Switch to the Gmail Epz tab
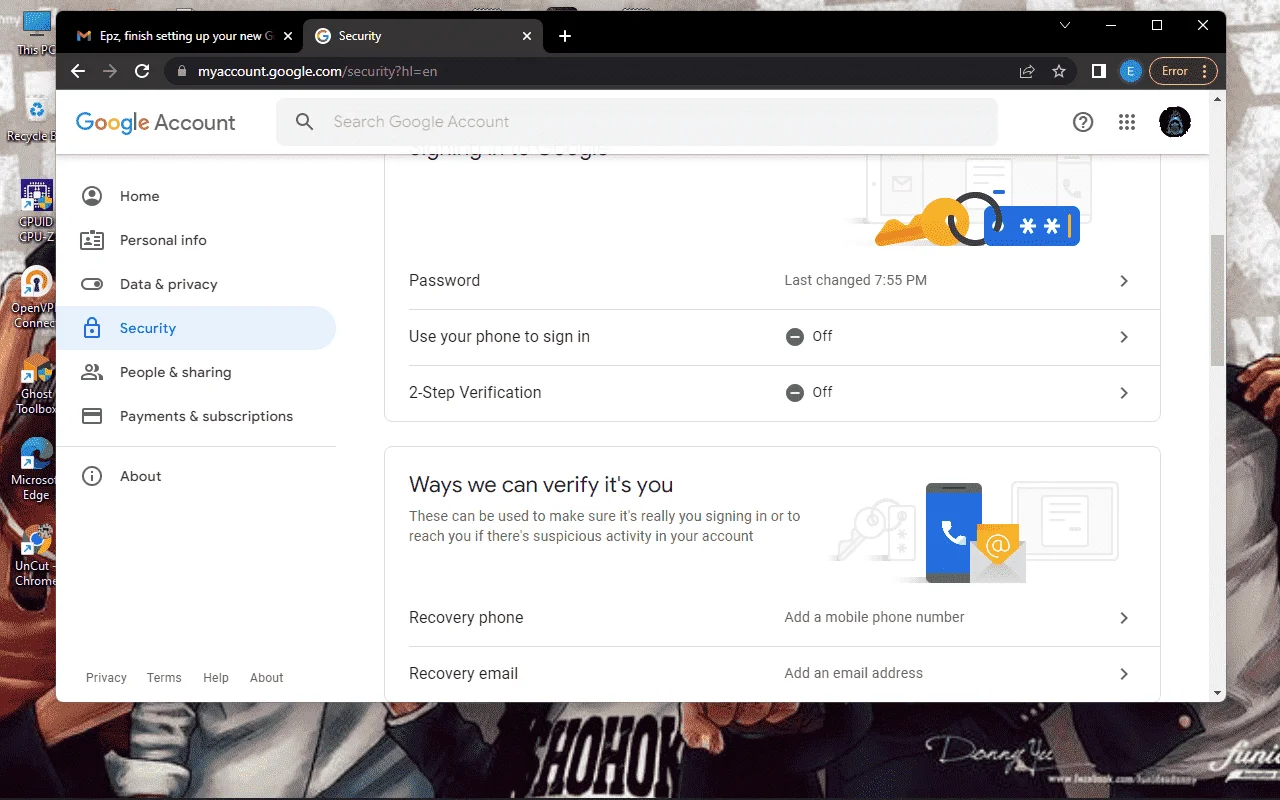 [x=184, y=36]
